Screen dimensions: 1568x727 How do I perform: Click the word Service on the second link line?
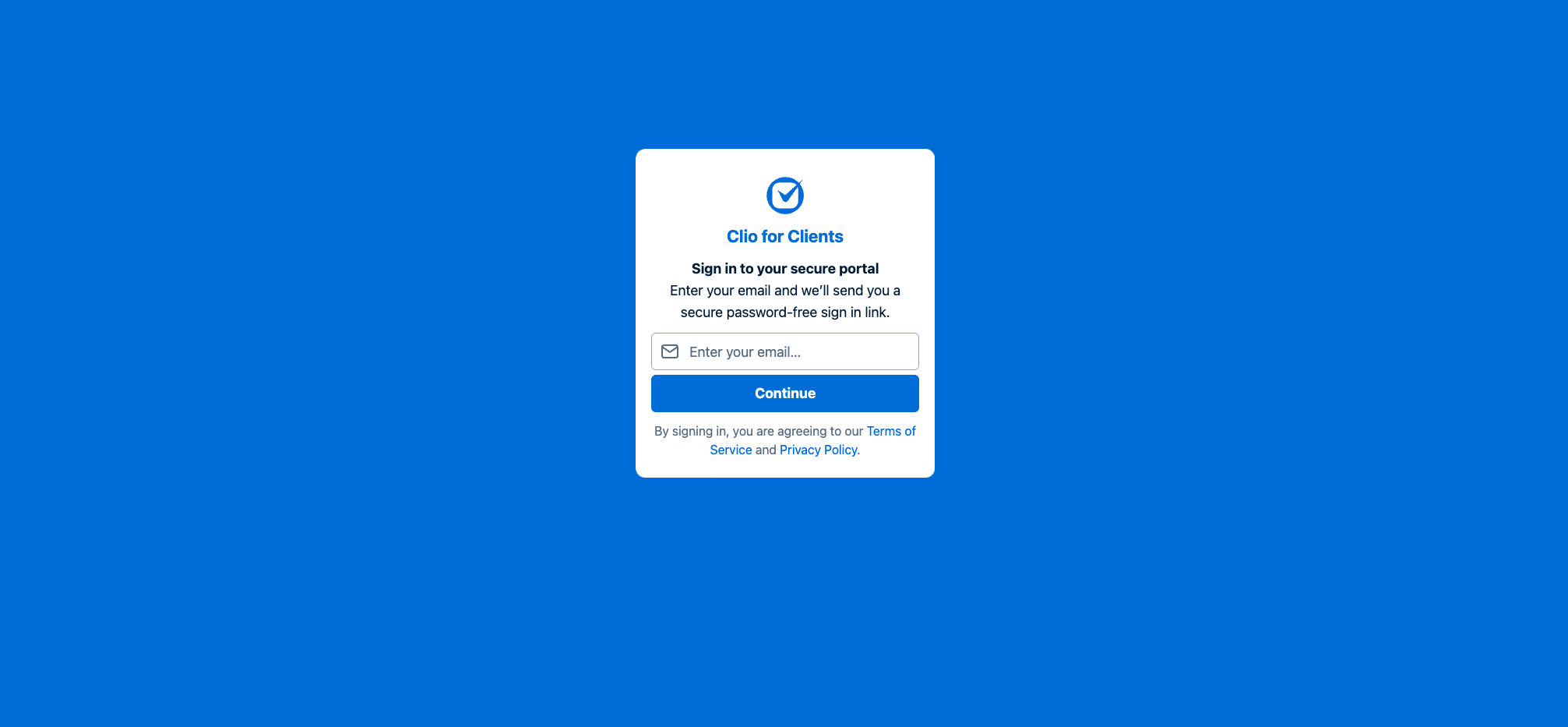[x=731, y=450]
